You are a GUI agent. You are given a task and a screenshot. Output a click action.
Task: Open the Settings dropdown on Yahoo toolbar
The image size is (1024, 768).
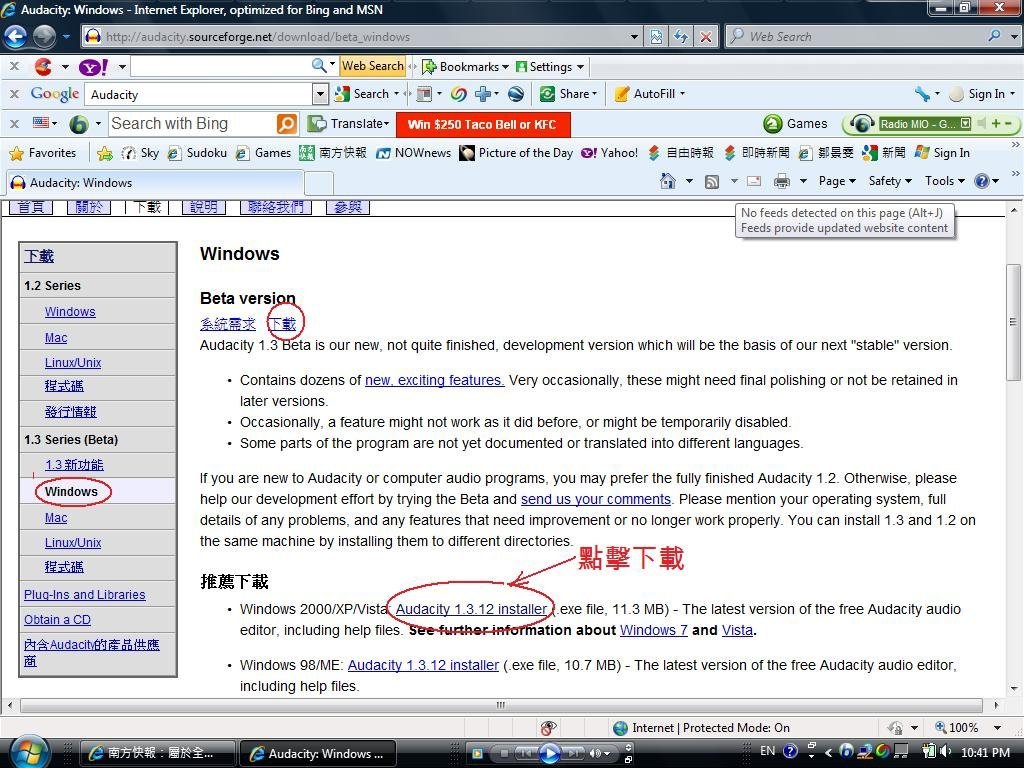point(549,67)
